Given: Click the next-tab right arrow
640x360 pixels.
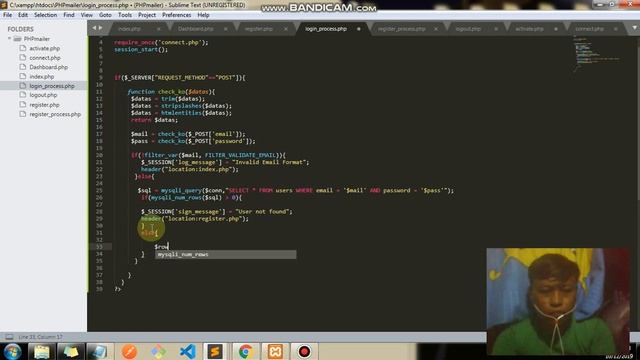Looking at the screenshot, I should click(x=100, y=28).
